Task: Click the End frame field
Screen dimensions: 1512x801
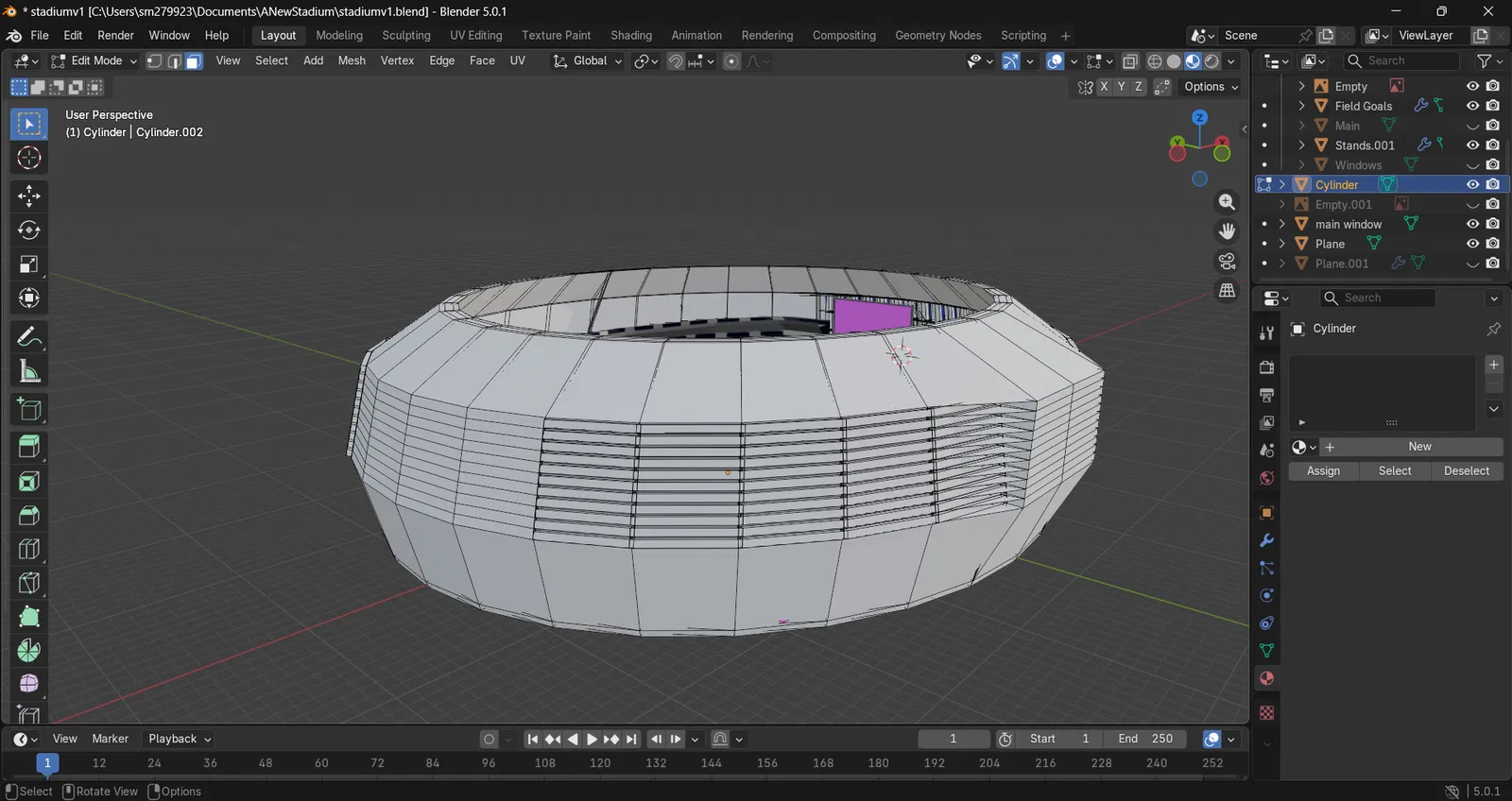Action: pyautogui.click(x=1145, y=739)
